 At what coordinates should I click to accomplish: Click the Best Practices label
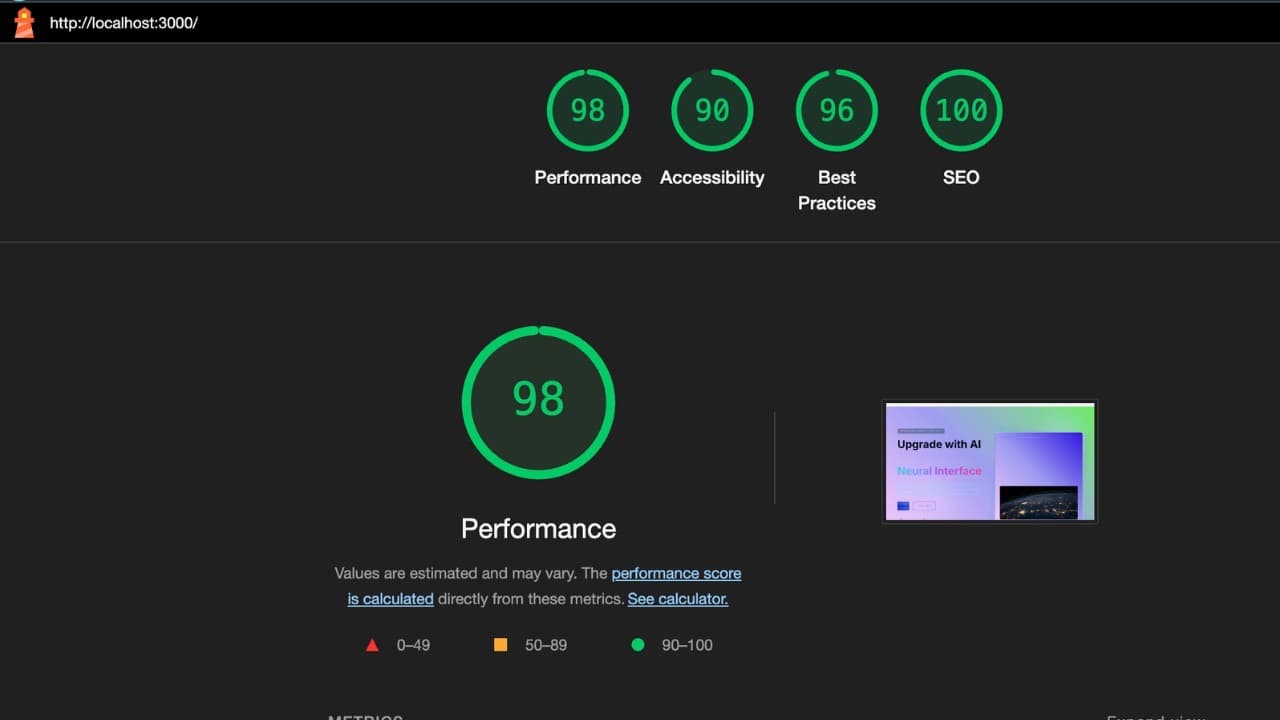tap(836, 190)
